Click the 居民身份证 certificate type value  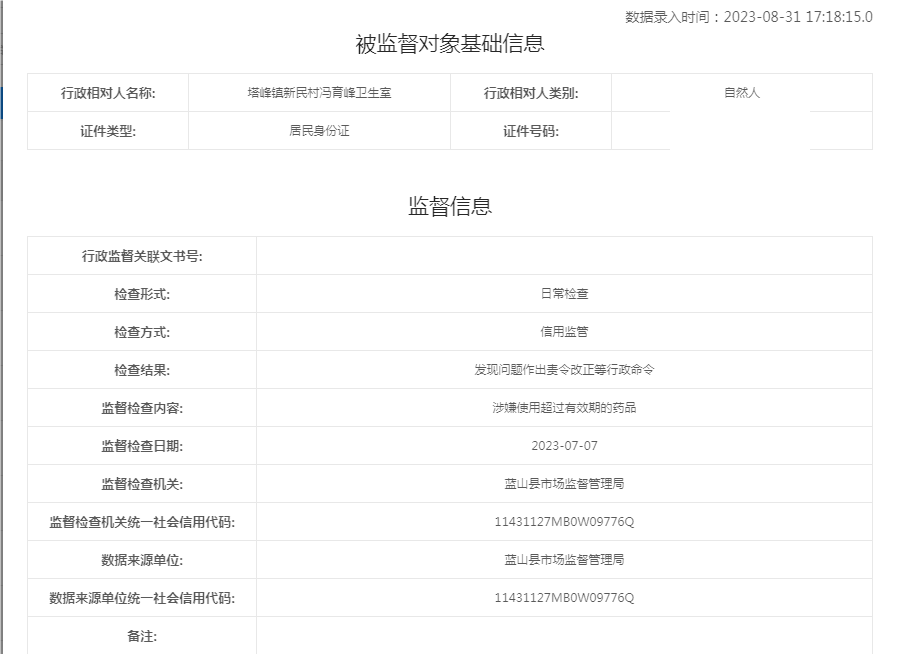point(319,131)
